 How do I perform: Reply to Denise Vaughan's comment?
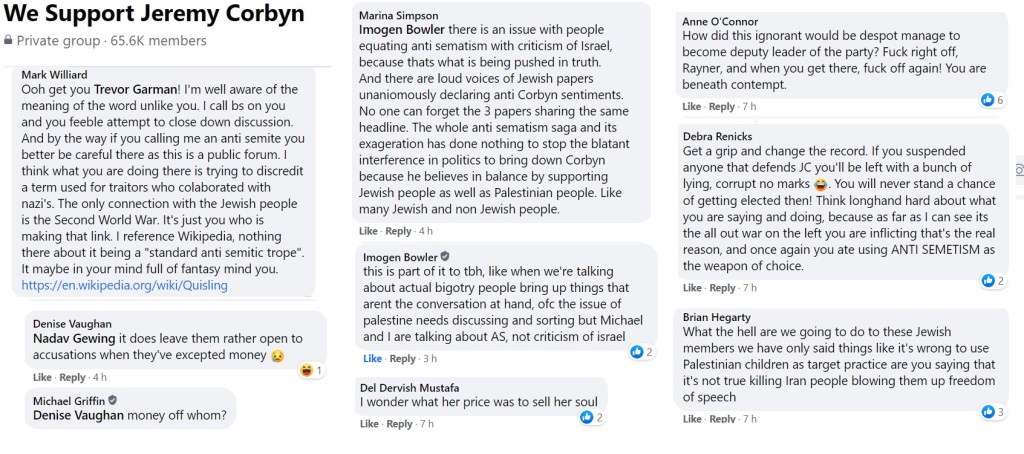pos(73,377)
